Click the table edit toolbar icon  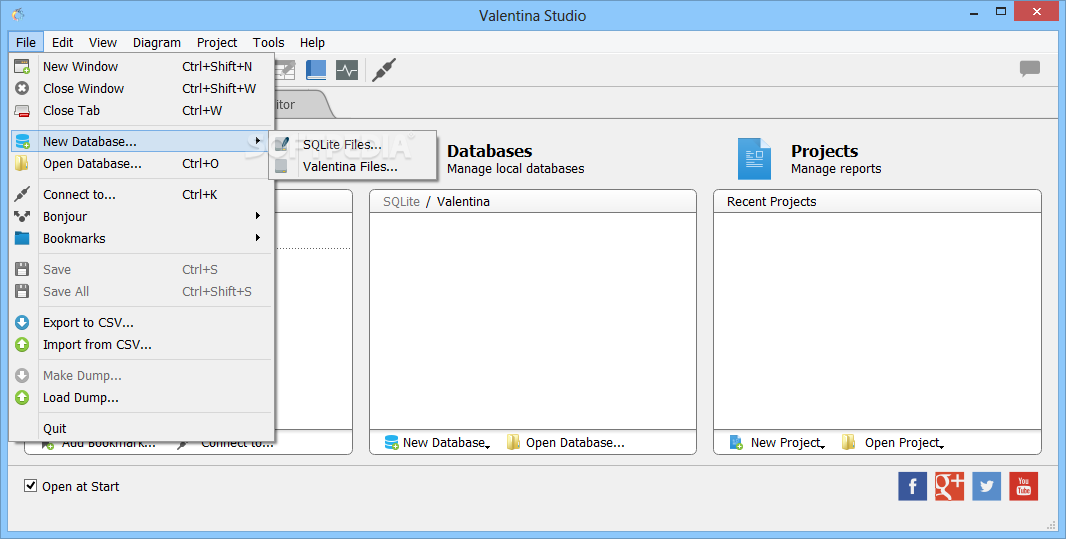(284, 70)
